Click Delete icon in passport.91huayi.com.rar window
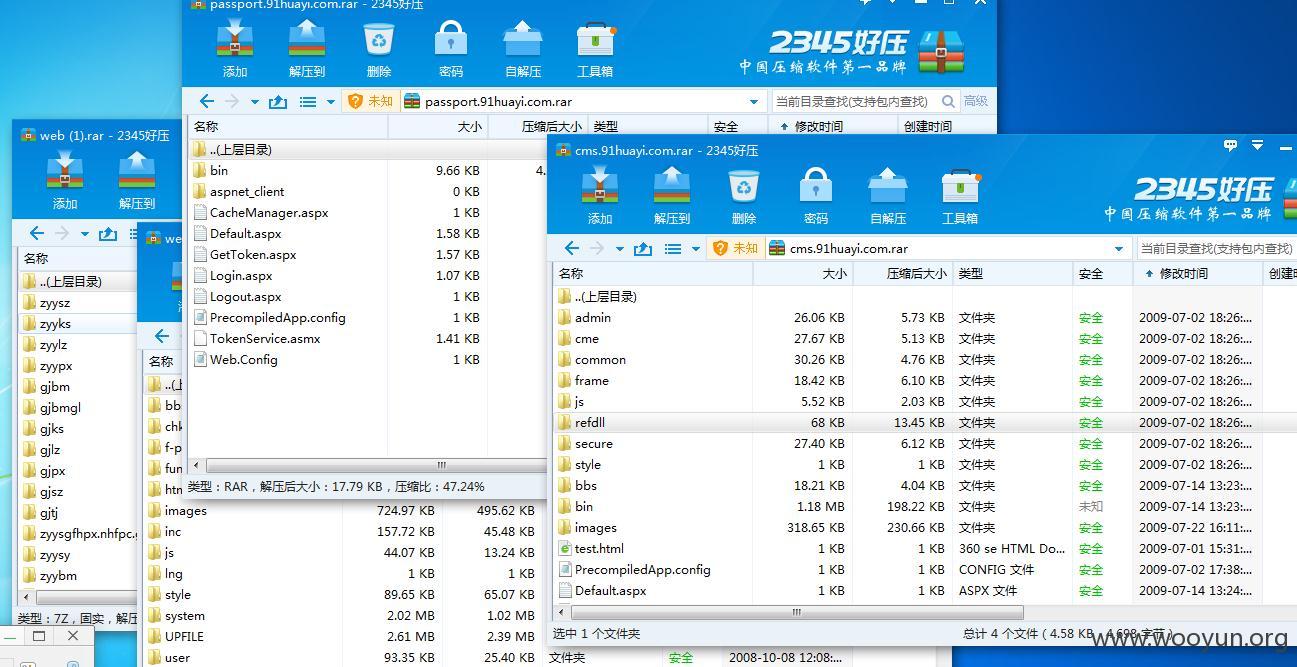 point(379,41)
